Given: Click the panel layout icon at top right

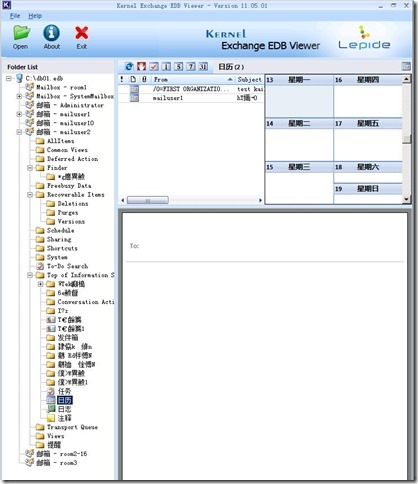Looking at the screenshot, I should point(406,66).
